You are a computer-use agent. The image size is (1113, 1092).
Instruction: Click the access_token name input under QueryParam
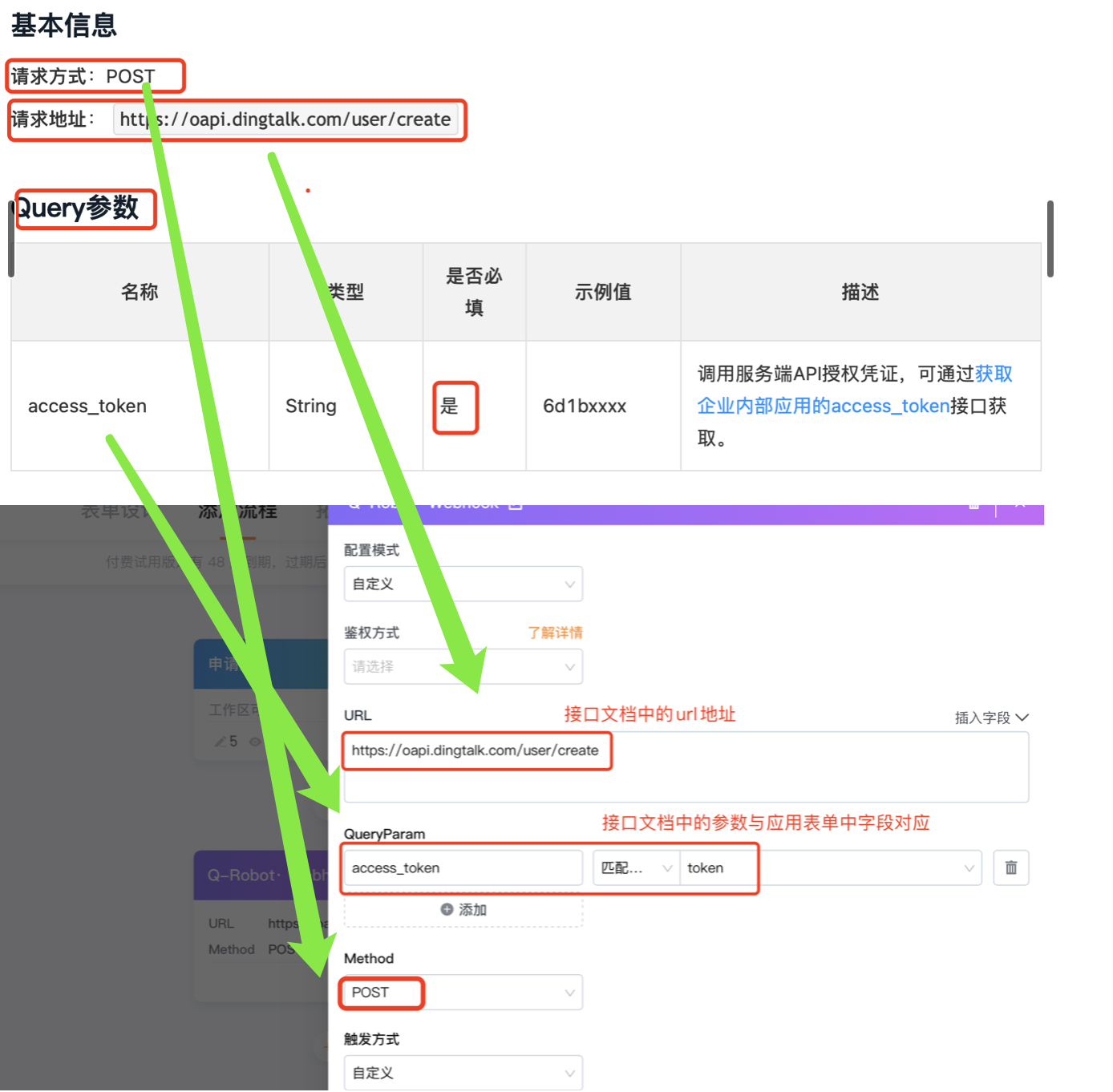(463, 868)
